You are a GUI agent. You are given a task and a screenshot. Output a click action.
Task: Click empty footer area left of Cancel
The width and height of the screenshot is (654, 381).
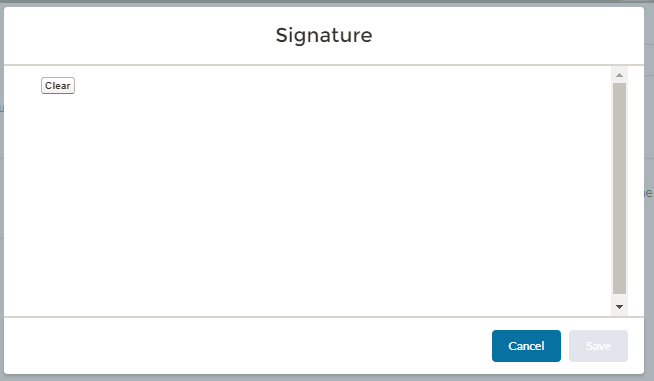(248, 346)
